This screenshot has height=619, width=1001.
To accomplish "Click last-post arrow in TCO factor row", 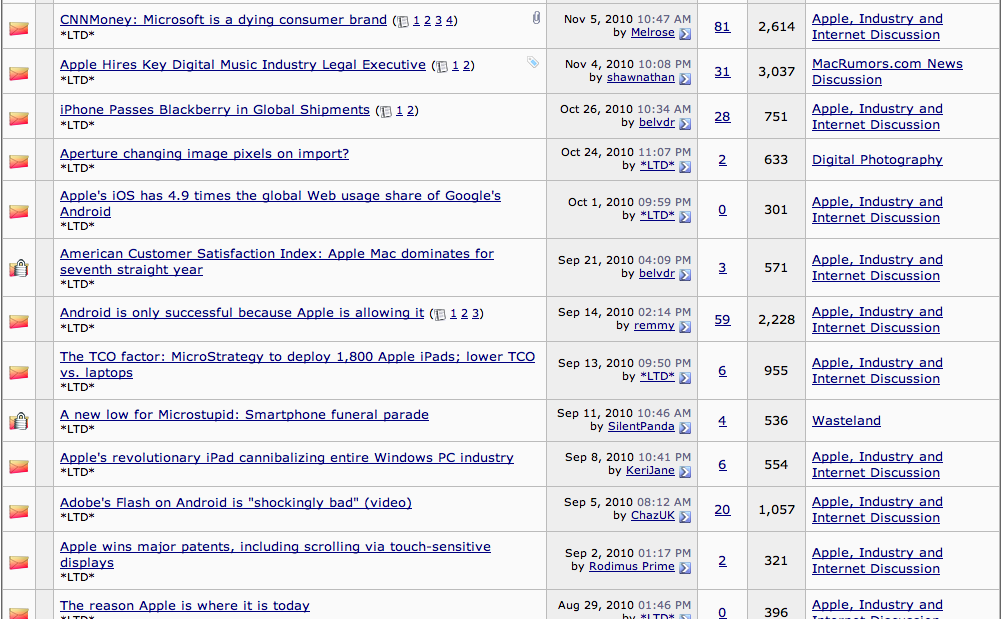I will [685, 378].
